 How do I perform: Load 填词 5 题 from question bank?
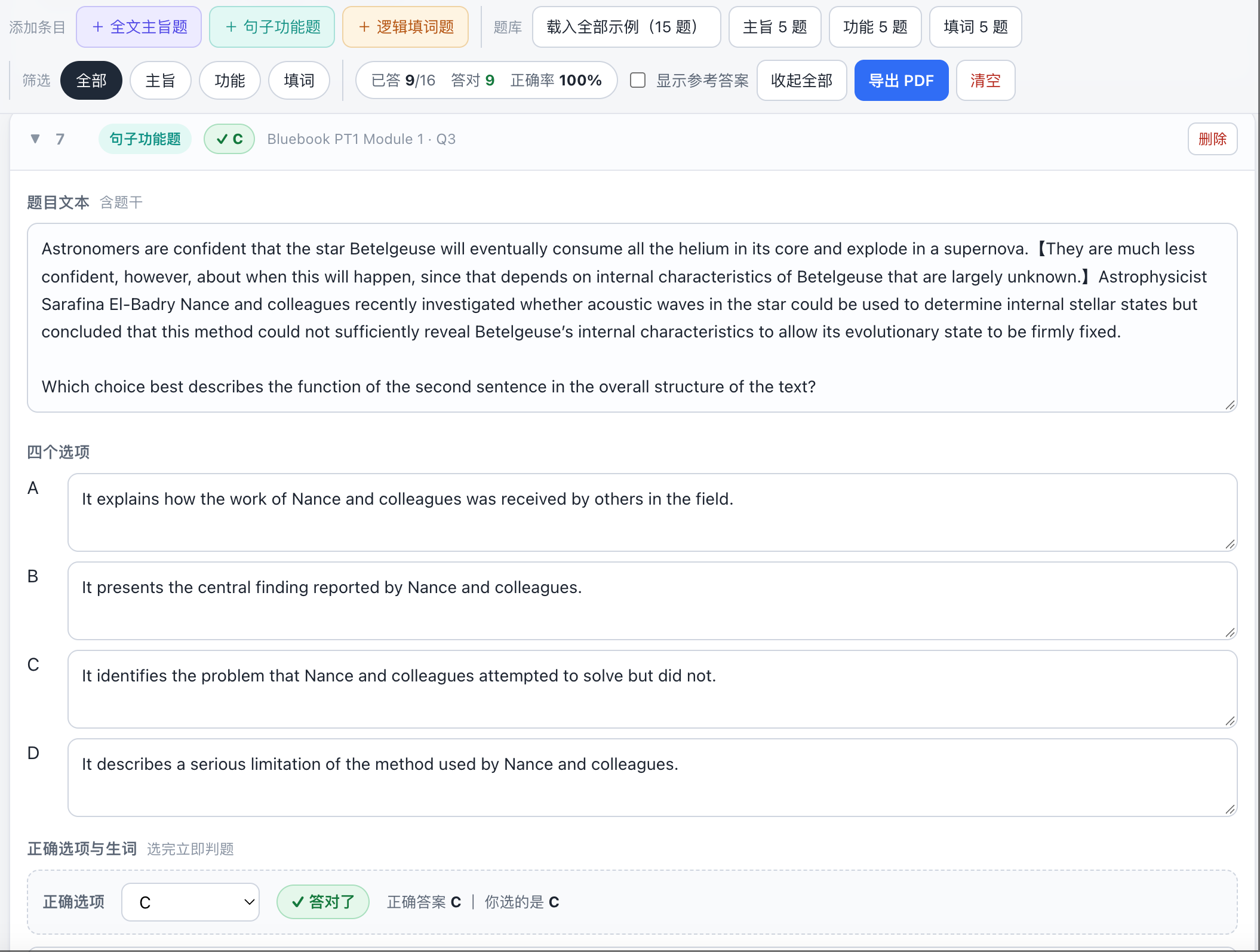(x=976, y=27)
